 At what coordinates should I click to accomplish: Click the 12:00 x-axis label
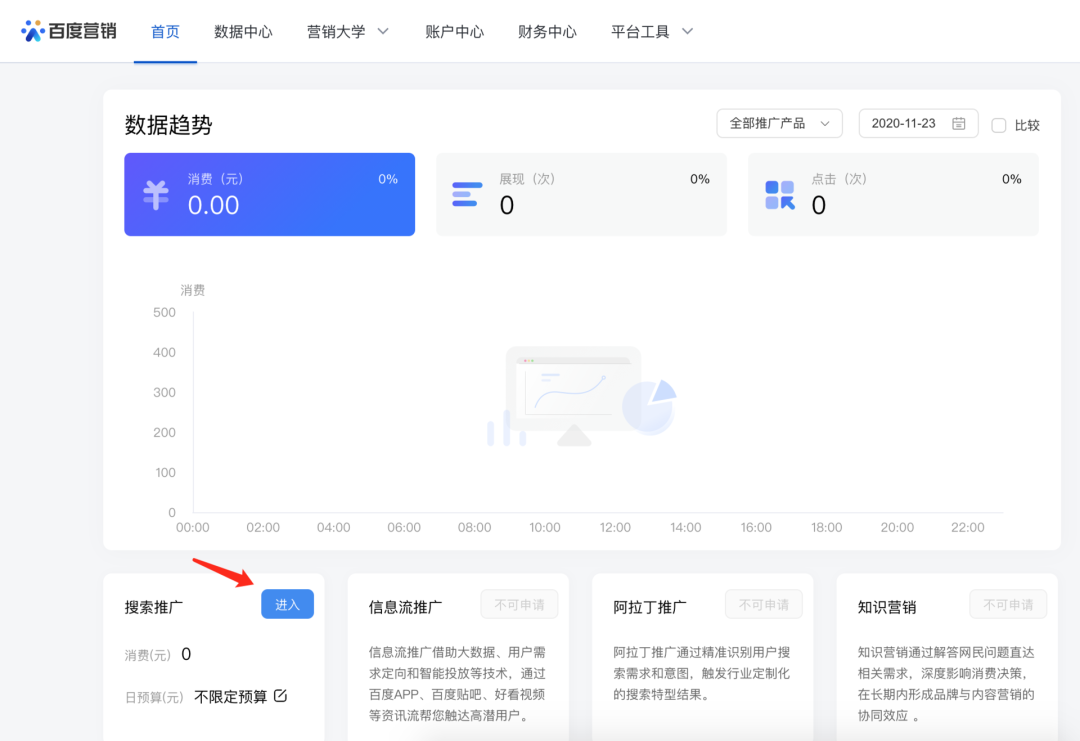point(615,528)
